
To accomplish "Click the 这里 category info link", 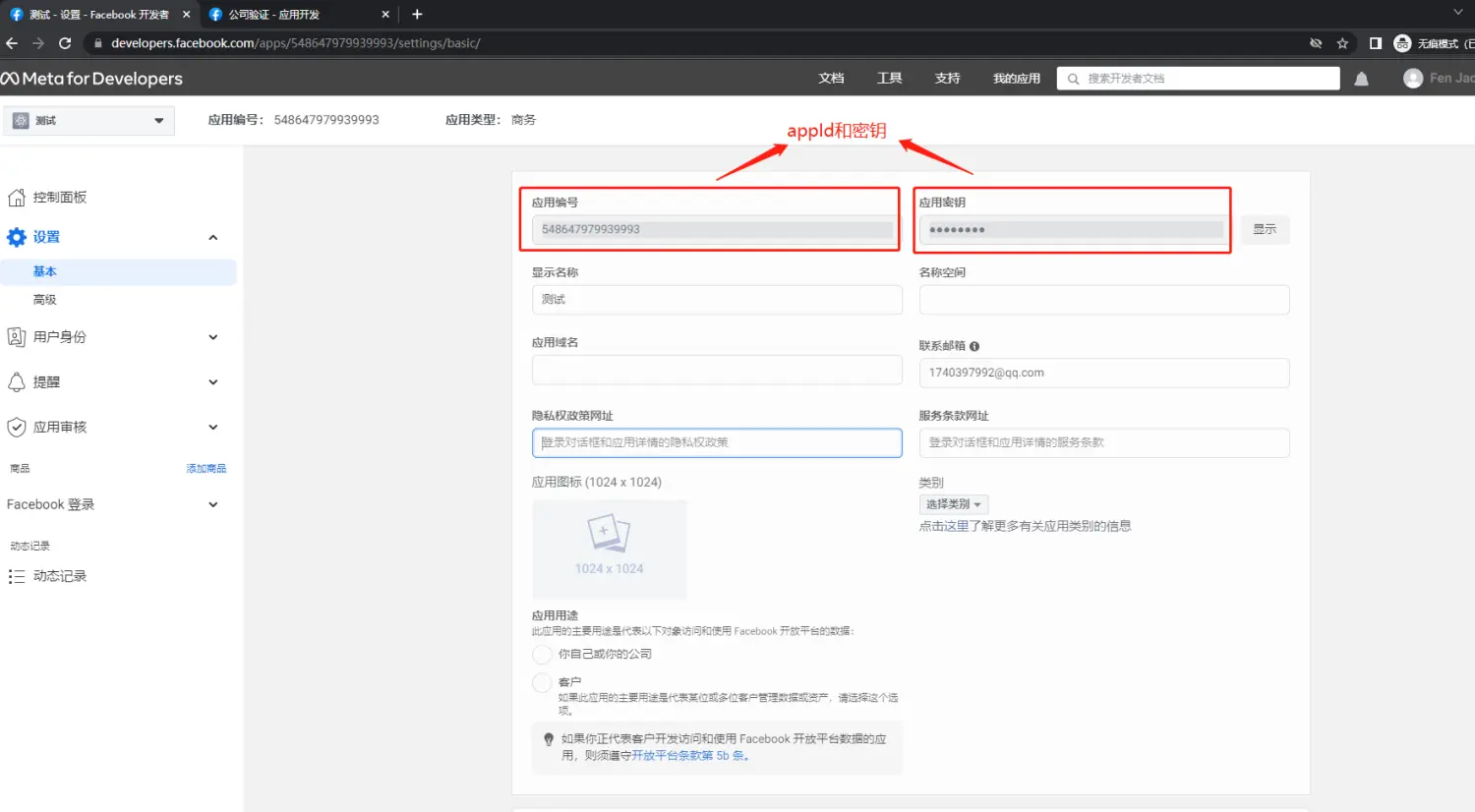I will (x=957, y=527).
